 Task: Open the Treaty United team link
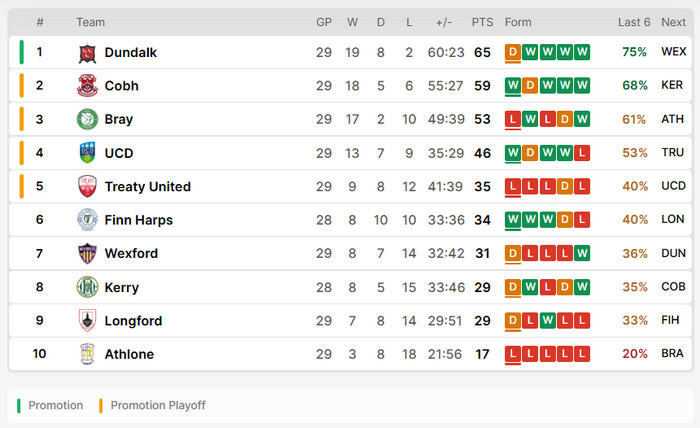pos(148,187)
